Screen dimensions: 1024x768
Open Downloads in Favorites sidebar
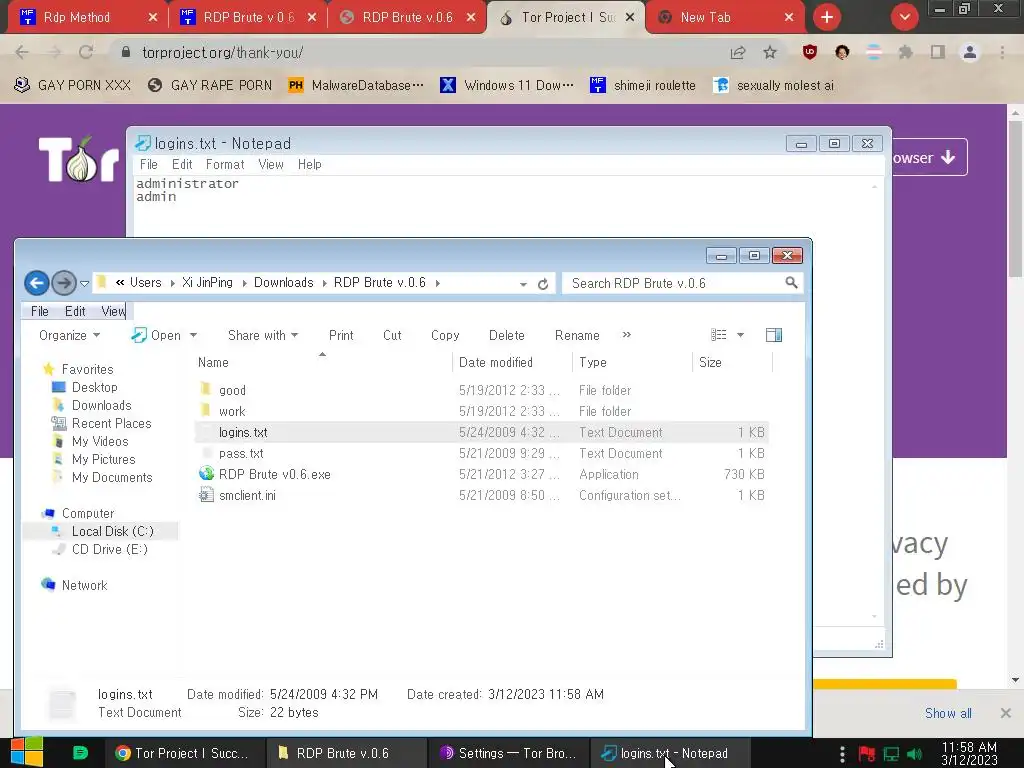pyautogui.click(x=101, y=406)
